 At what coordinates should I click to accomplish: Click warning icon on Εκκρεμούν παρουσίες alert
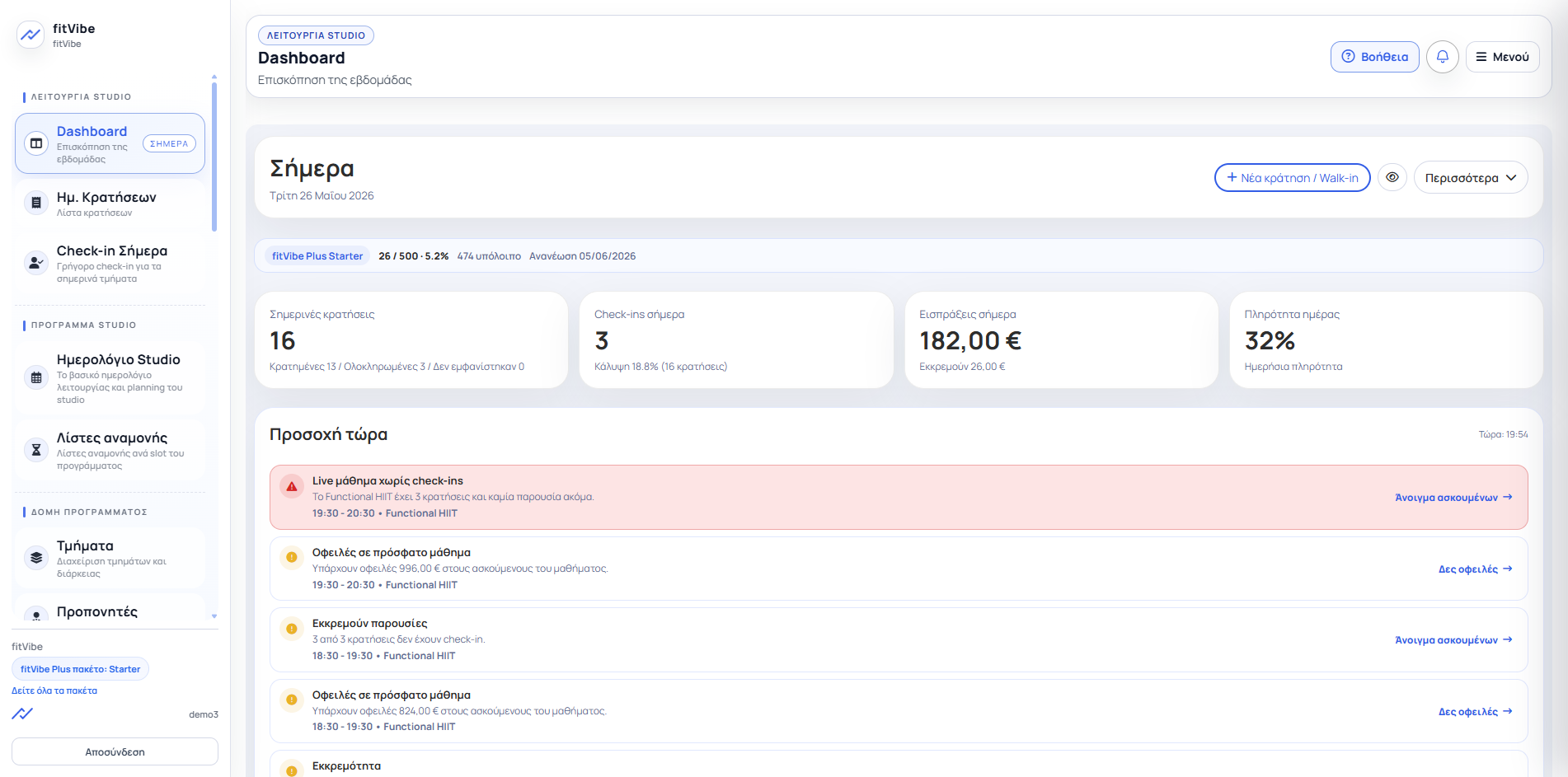coord(292,629)
